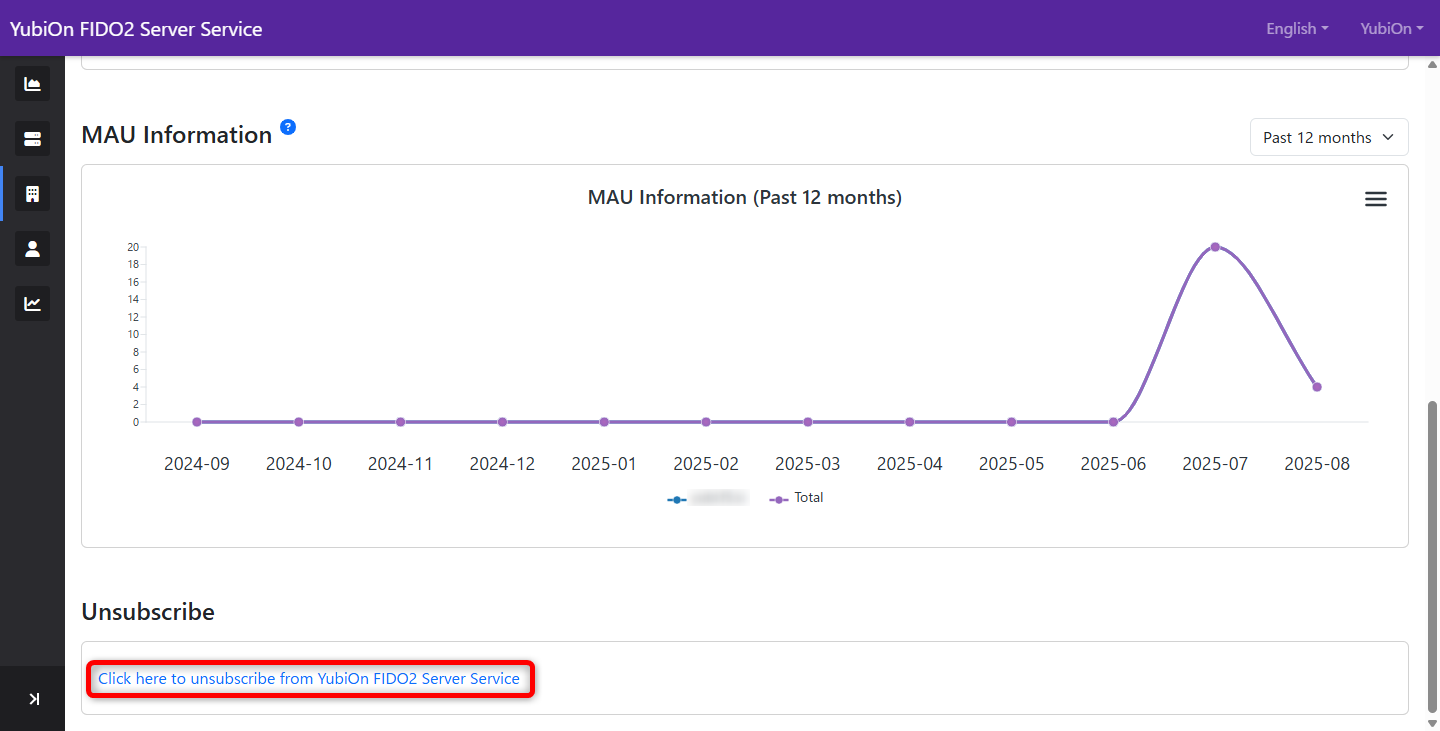The image size is (1440, 731).
Task: Open the YubiOn account dropdown
Action: (1392, 29)
